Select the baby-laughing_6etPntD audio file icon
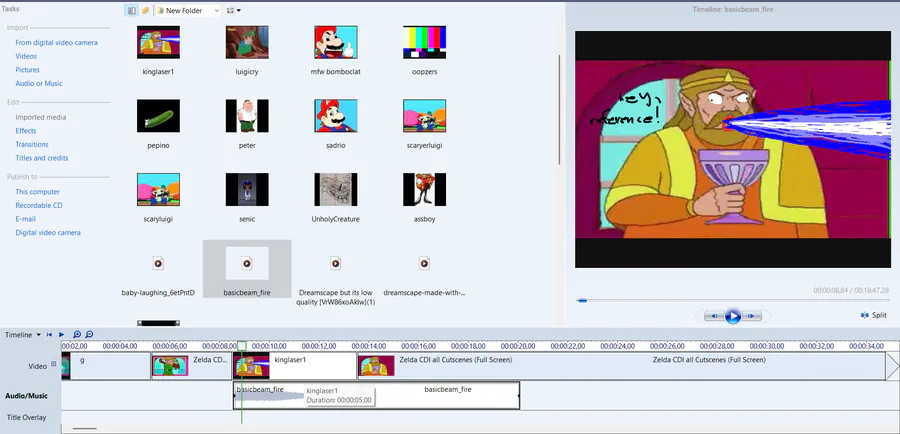 (x=158, y=264)
